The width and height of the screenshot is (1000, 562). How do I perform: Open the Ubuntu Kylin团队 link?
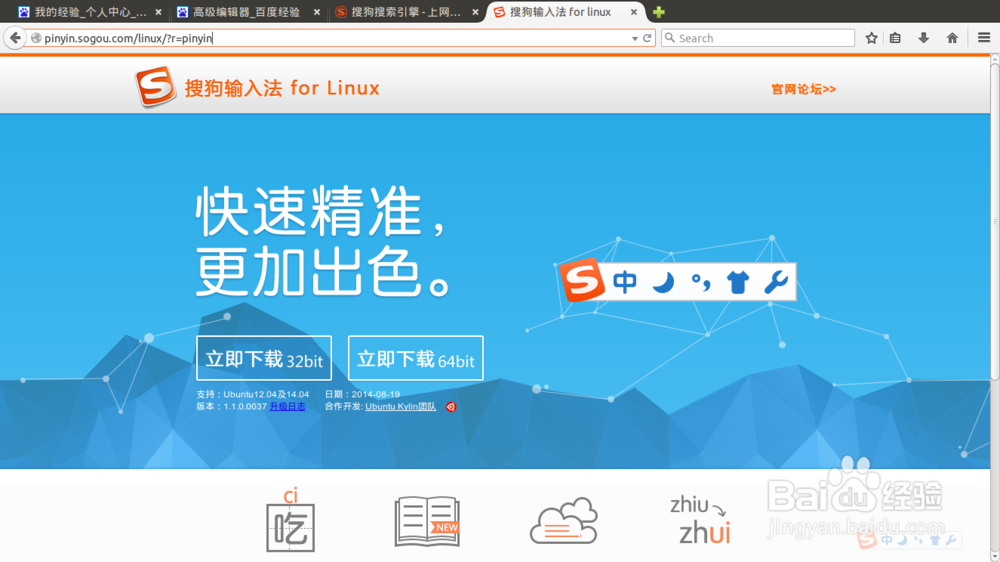click(401, 406)
